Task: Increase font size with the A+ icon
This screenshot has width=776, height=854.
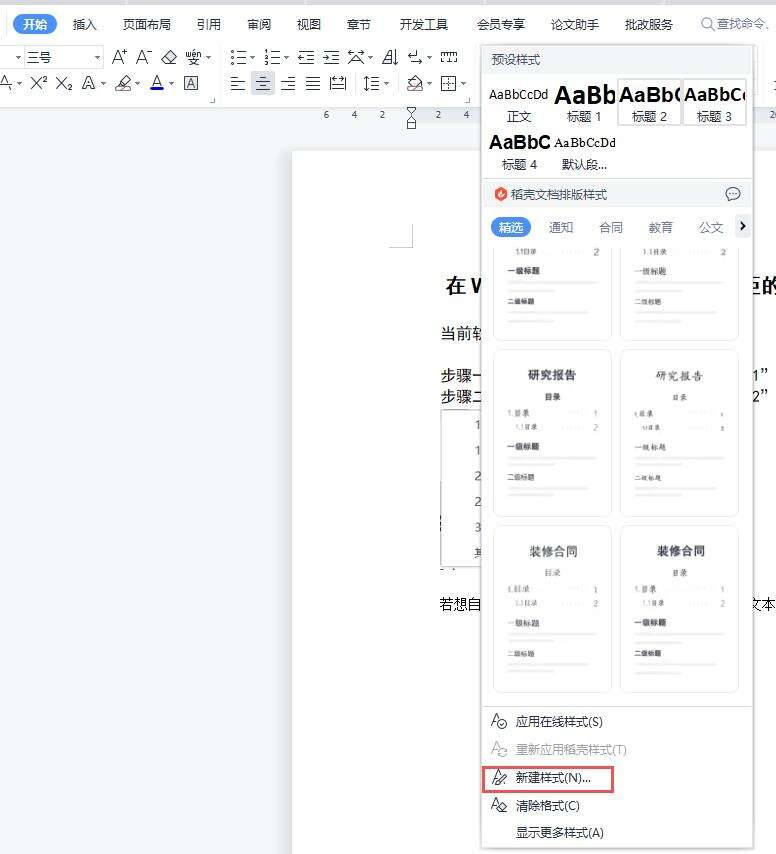Action: click(119, 57)
